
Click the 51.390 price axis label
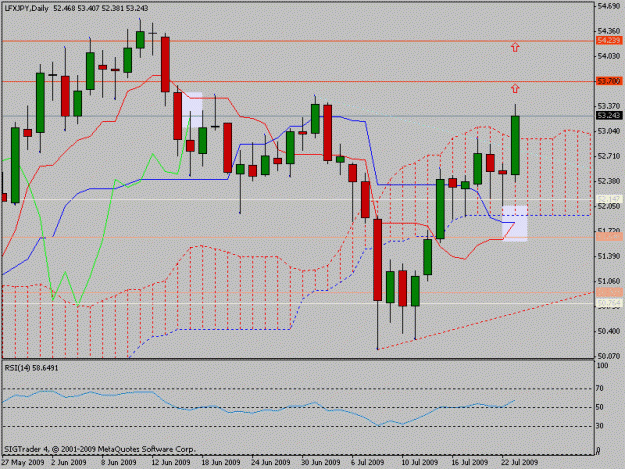pyautogui.click(x=609, y=256)
